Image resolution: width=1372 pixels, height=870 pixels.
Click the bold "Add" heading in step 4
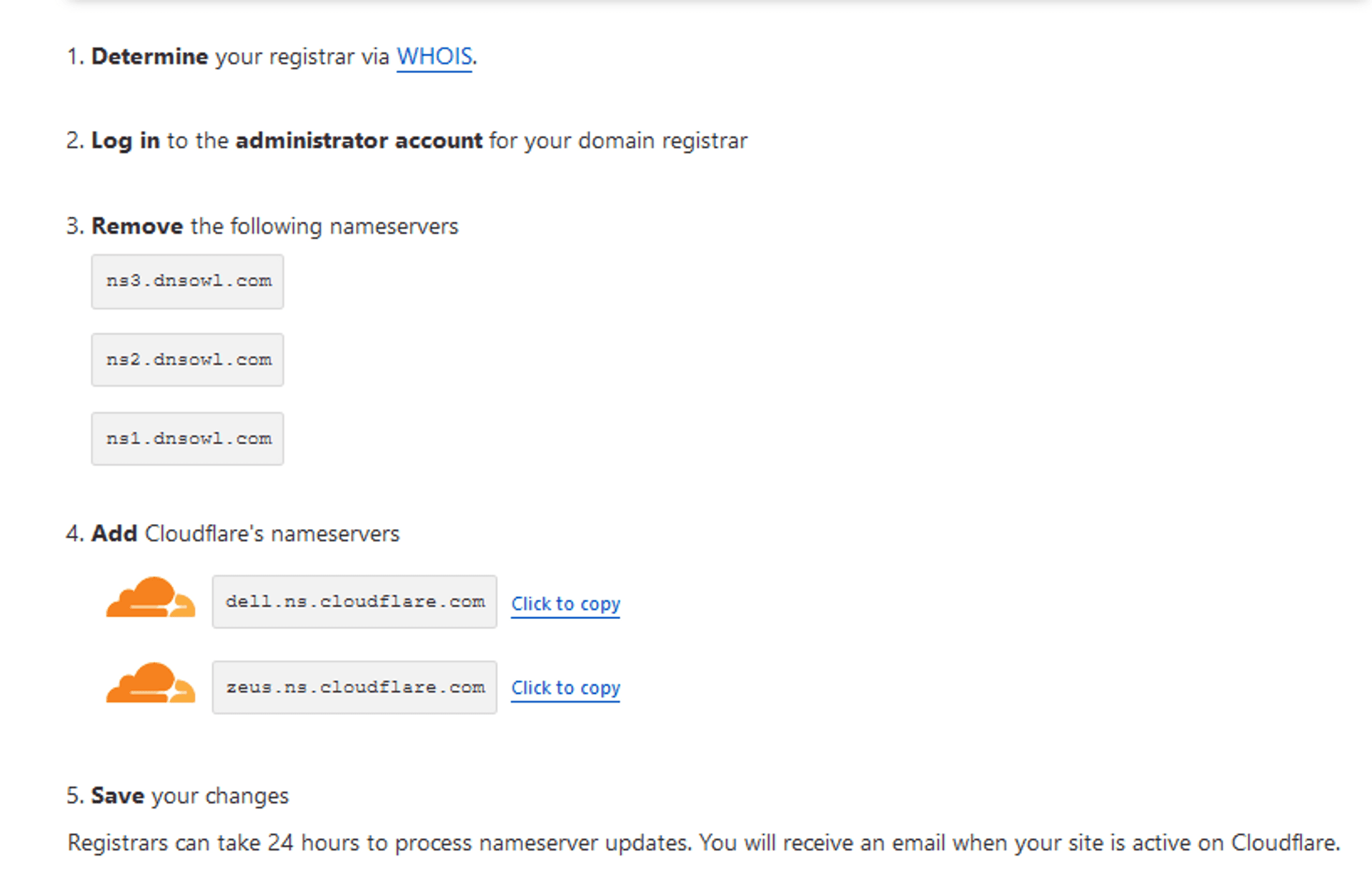click(114, 534)
